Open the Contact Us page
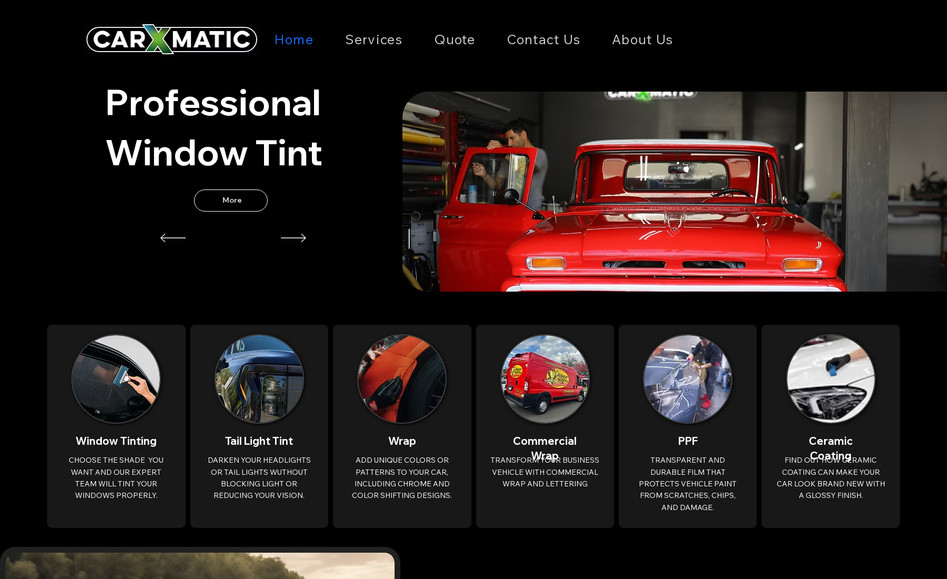This screenshot has width=947, height=579. 543,40
